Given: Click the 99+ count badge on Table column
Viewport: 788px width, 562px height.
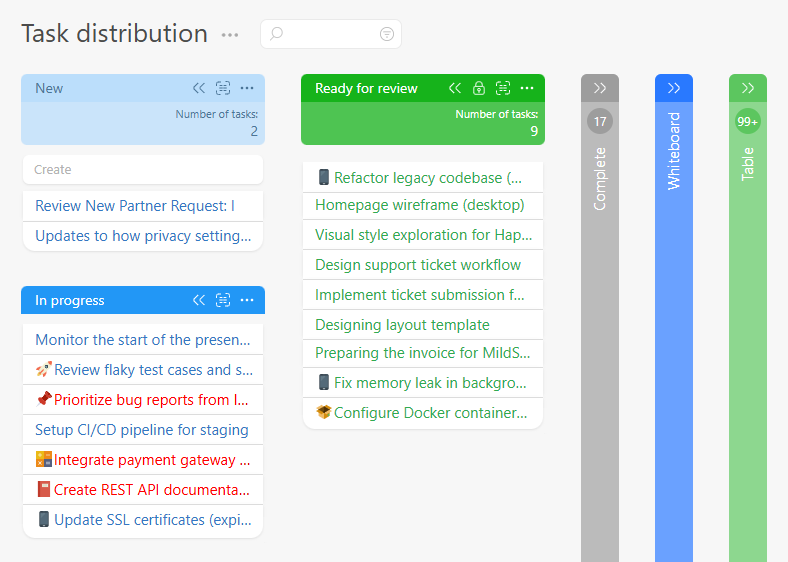Looking at the screenshot, I should 748,122.
